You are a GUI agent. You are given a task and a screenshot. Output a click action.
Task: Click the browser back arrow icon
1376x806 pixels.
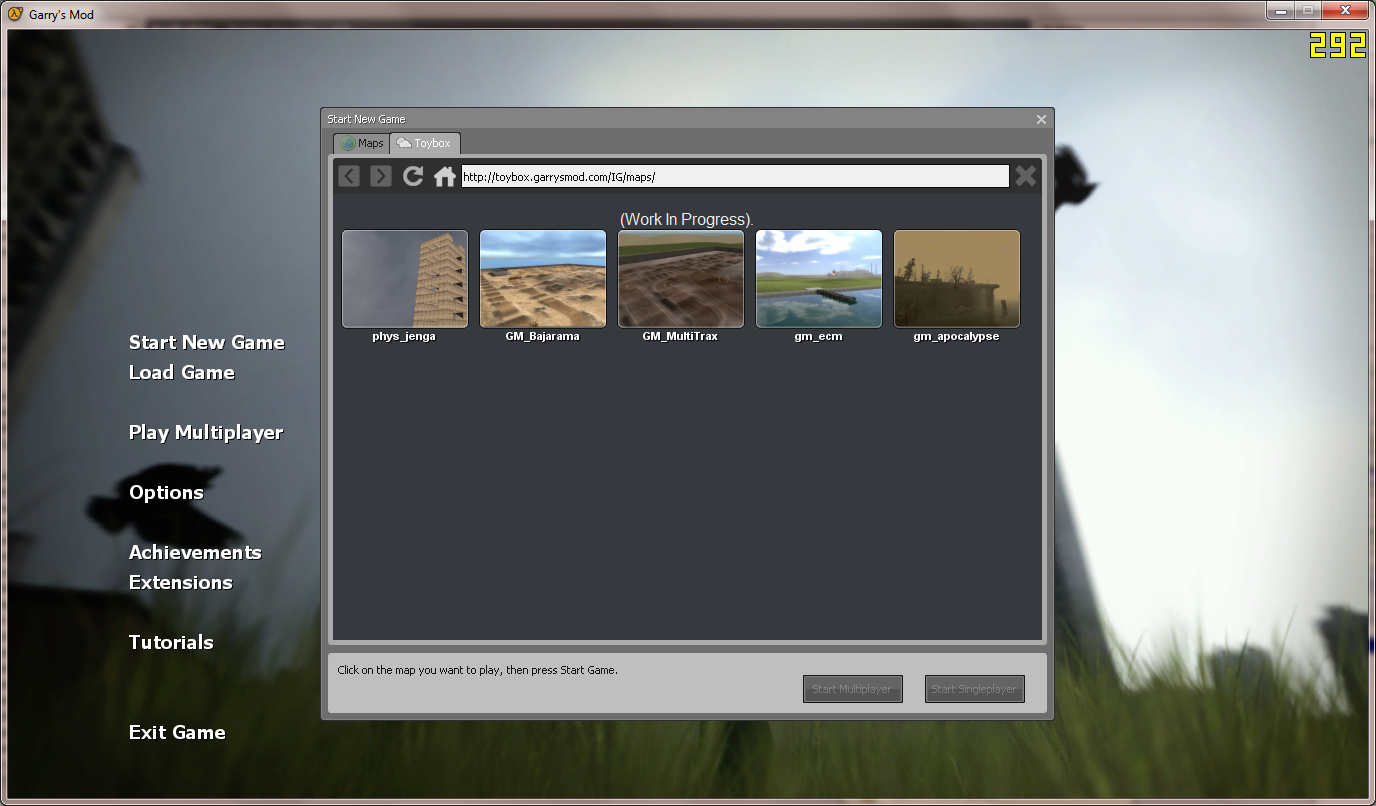pos(349,176)
